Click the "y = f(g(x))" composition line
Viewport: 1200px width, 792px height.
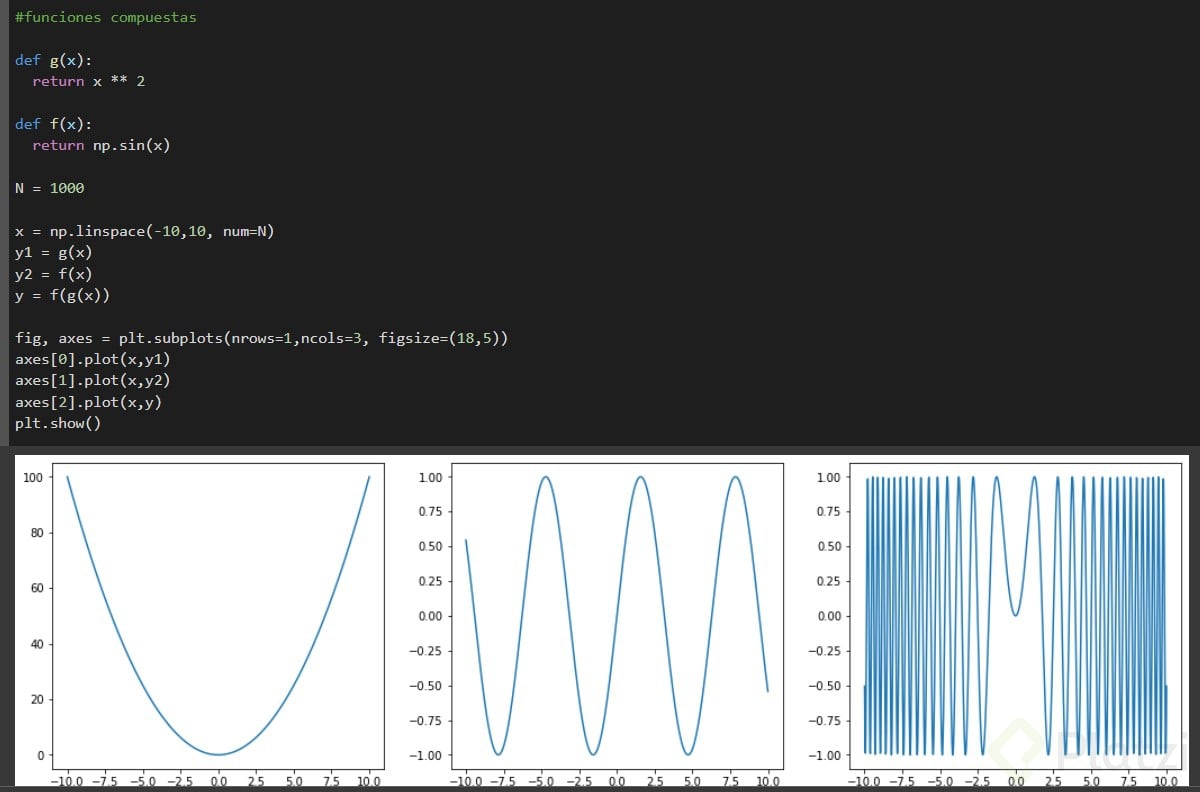[x=62, y=295]
